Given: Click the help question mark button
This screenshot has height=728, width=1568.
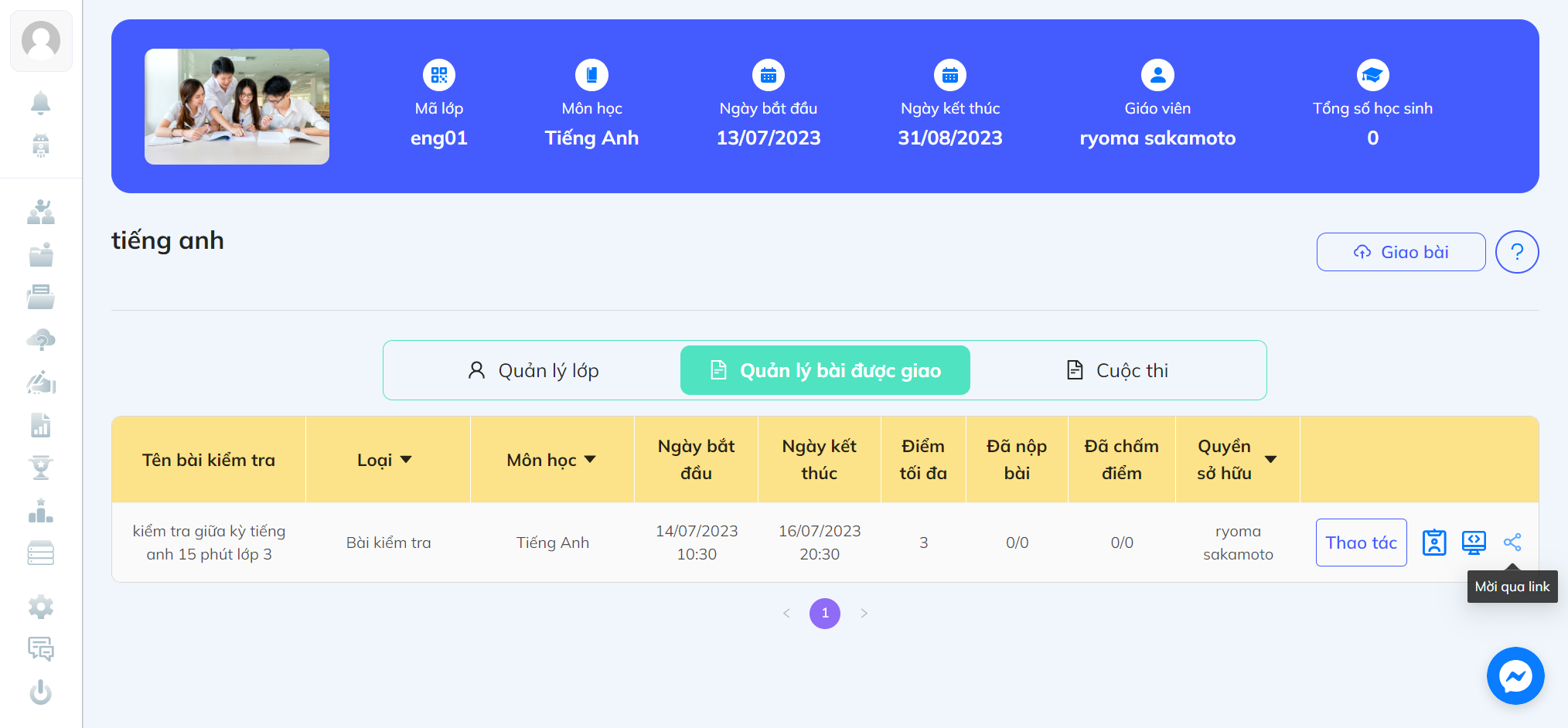Looking at the screenshot, I should tap(1517, 252).
